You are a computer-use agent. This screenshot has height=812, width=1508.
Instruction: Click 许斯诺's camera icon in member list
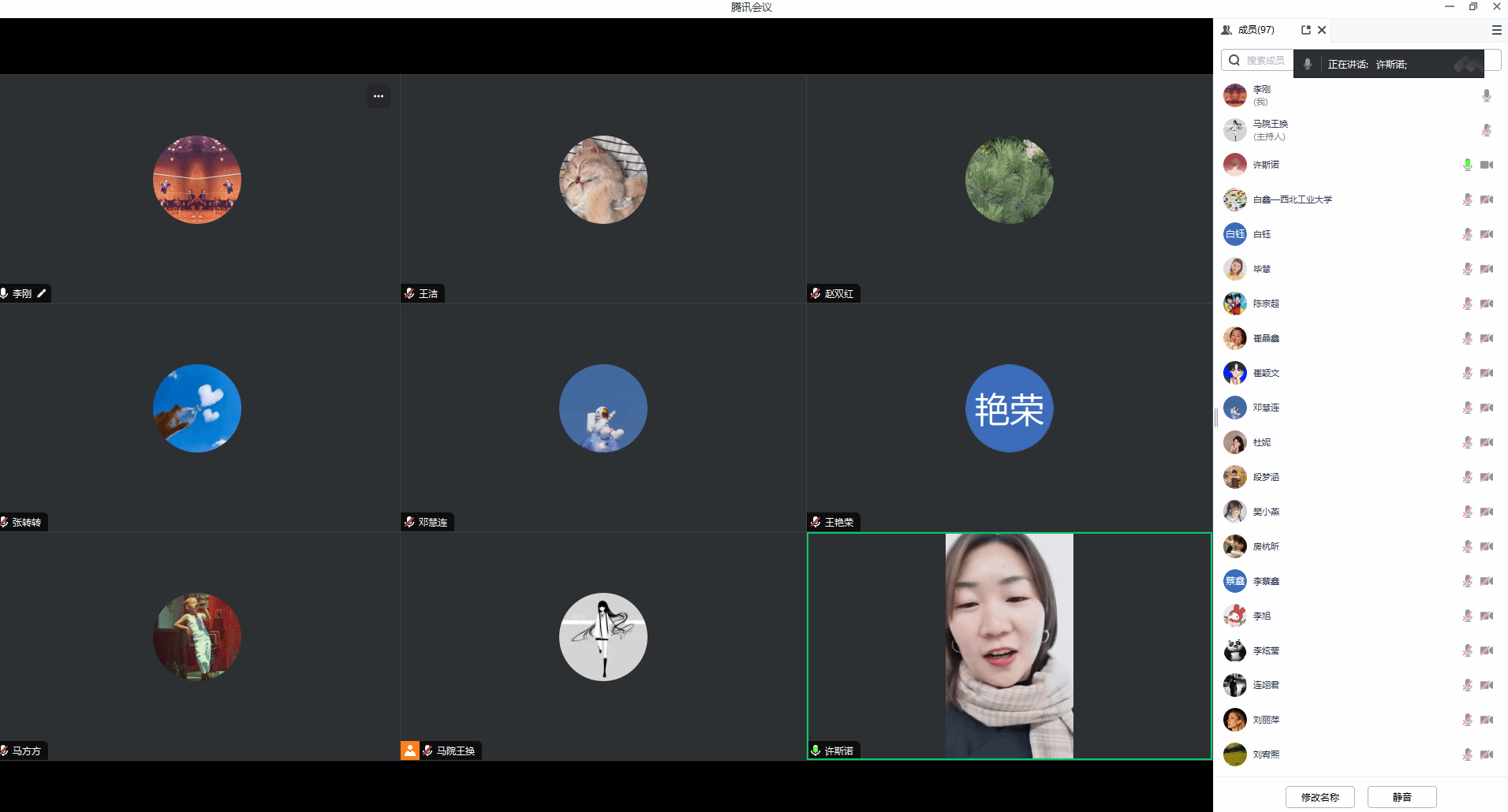[x=1486, y=165]
